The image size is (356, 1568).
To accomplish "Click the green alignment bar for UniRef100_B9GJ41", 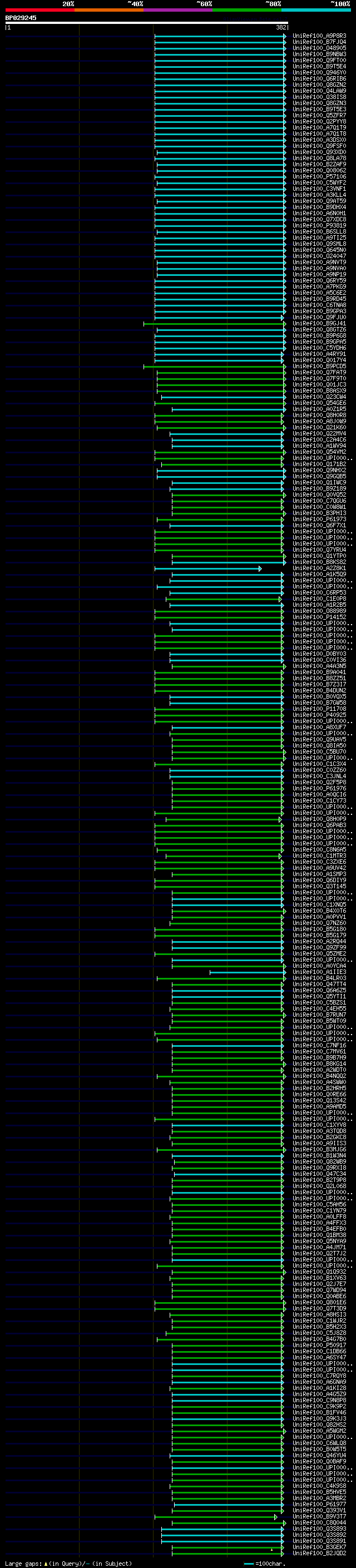I will [x=214, y=324].
